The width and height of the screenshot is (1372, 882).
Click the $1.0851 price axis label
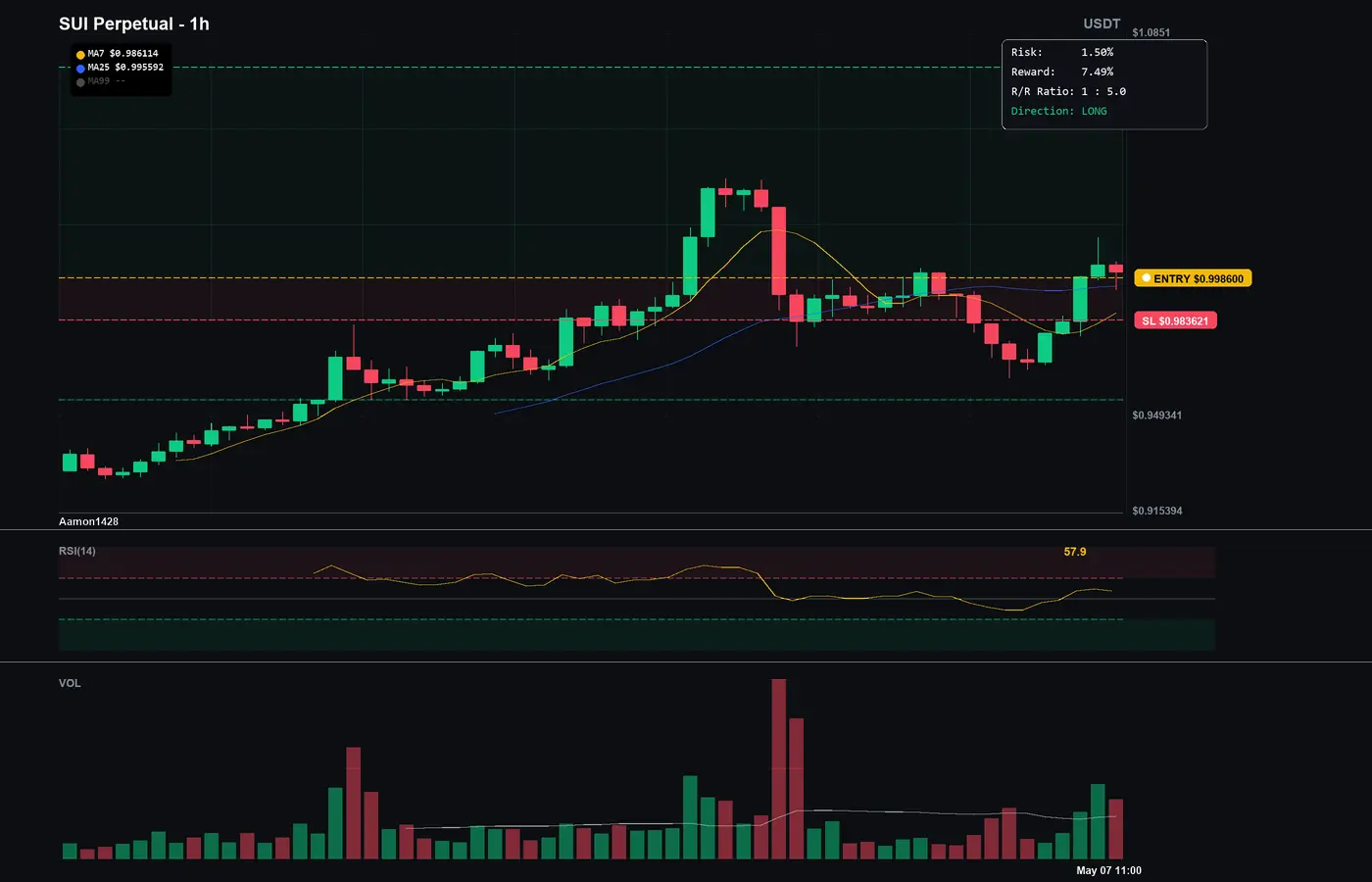click(x=1151, y=32)
